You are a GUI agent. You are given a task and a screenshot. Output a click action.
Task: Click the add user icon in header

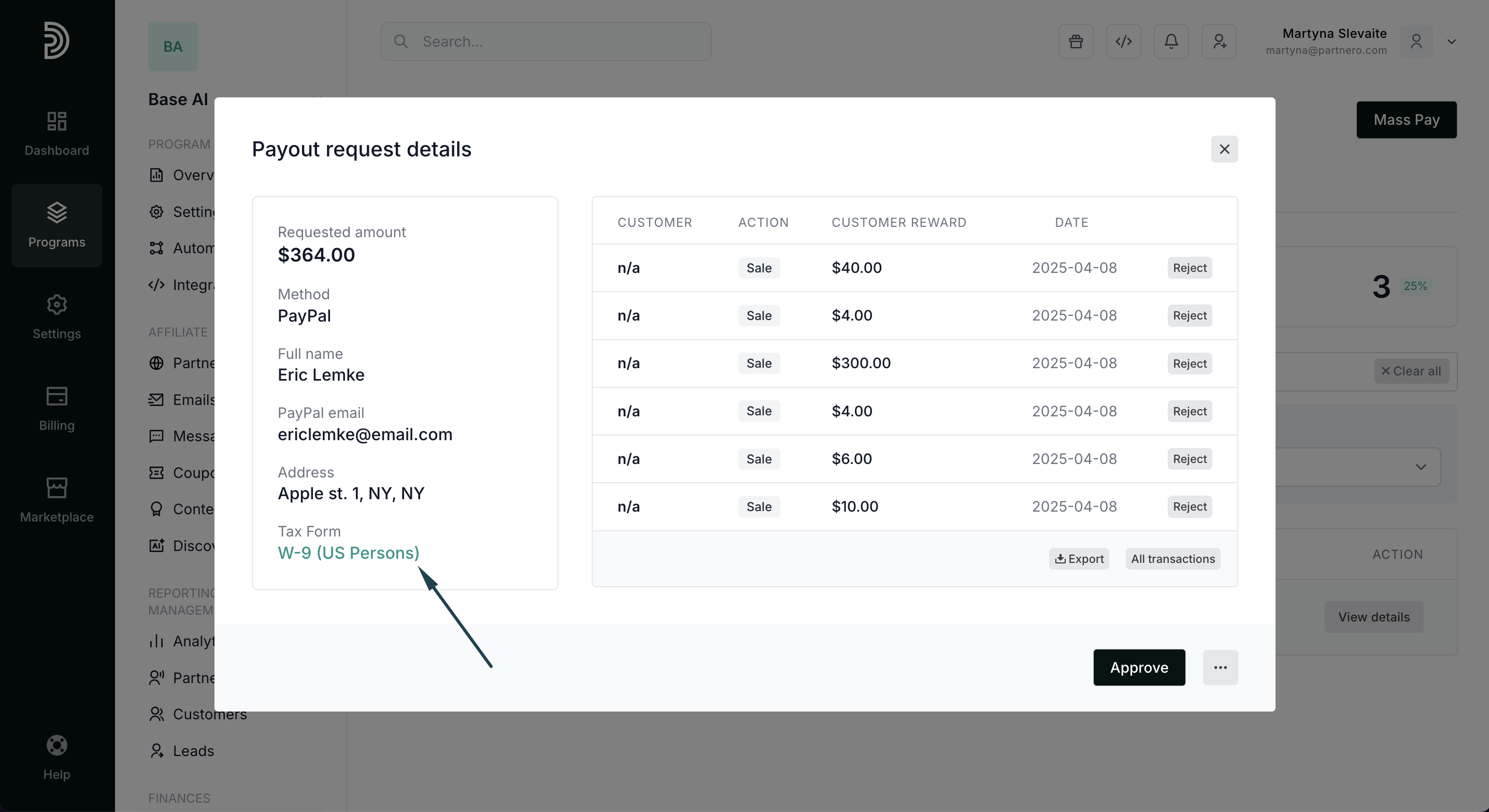(x=1219, y=41)
